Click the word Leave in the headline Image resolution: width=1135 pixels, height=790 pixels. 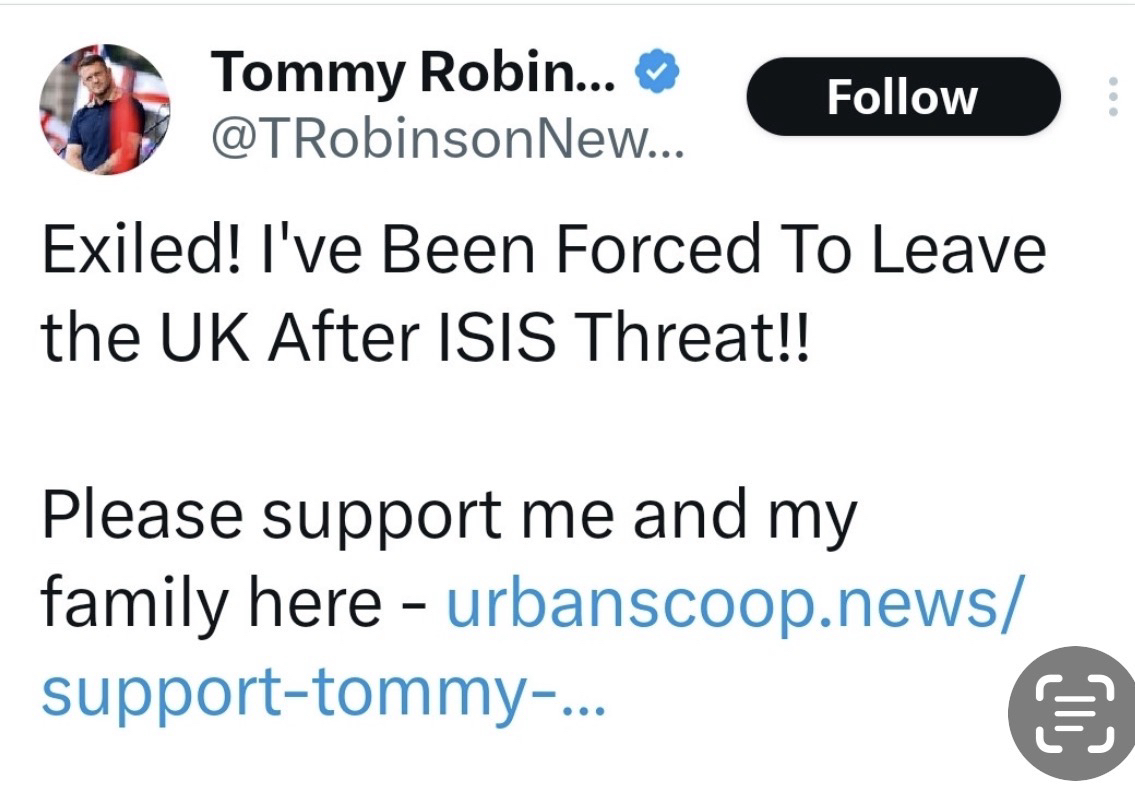point(958,251)
